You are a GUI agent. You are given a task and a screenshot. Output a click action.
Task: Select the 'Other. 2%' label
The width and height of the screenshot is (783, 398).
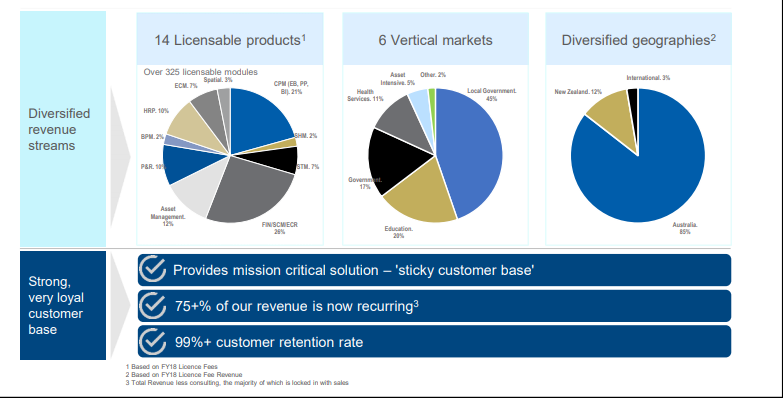[433, 75]
